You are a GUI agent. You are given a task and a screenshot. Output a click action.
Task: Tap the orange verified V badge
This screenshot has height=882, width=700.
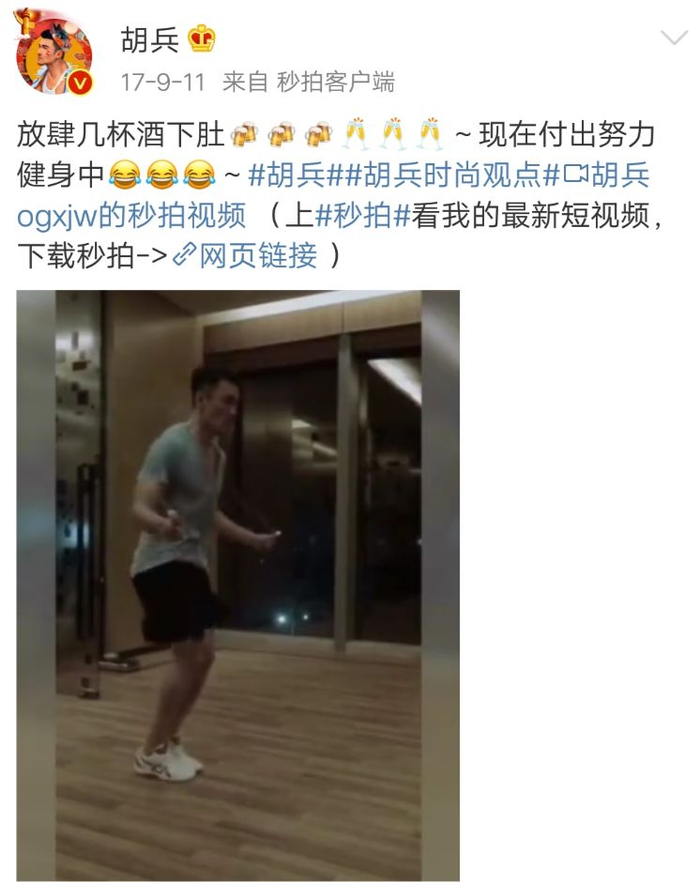(80, 83)
